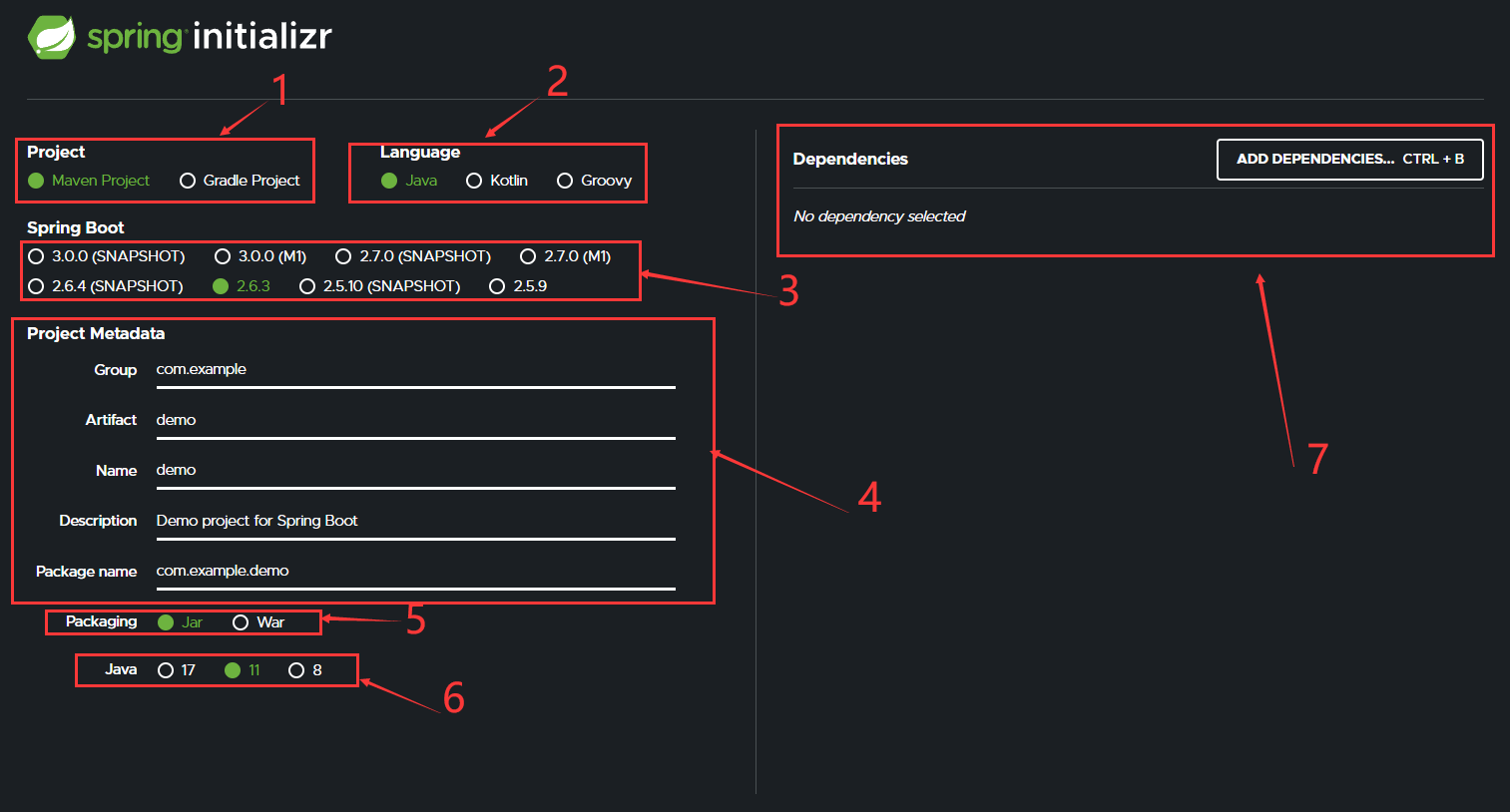Viewport: 1510px width, 812px height.
Task: Choose Java as the language
Action: coord(409,181)
